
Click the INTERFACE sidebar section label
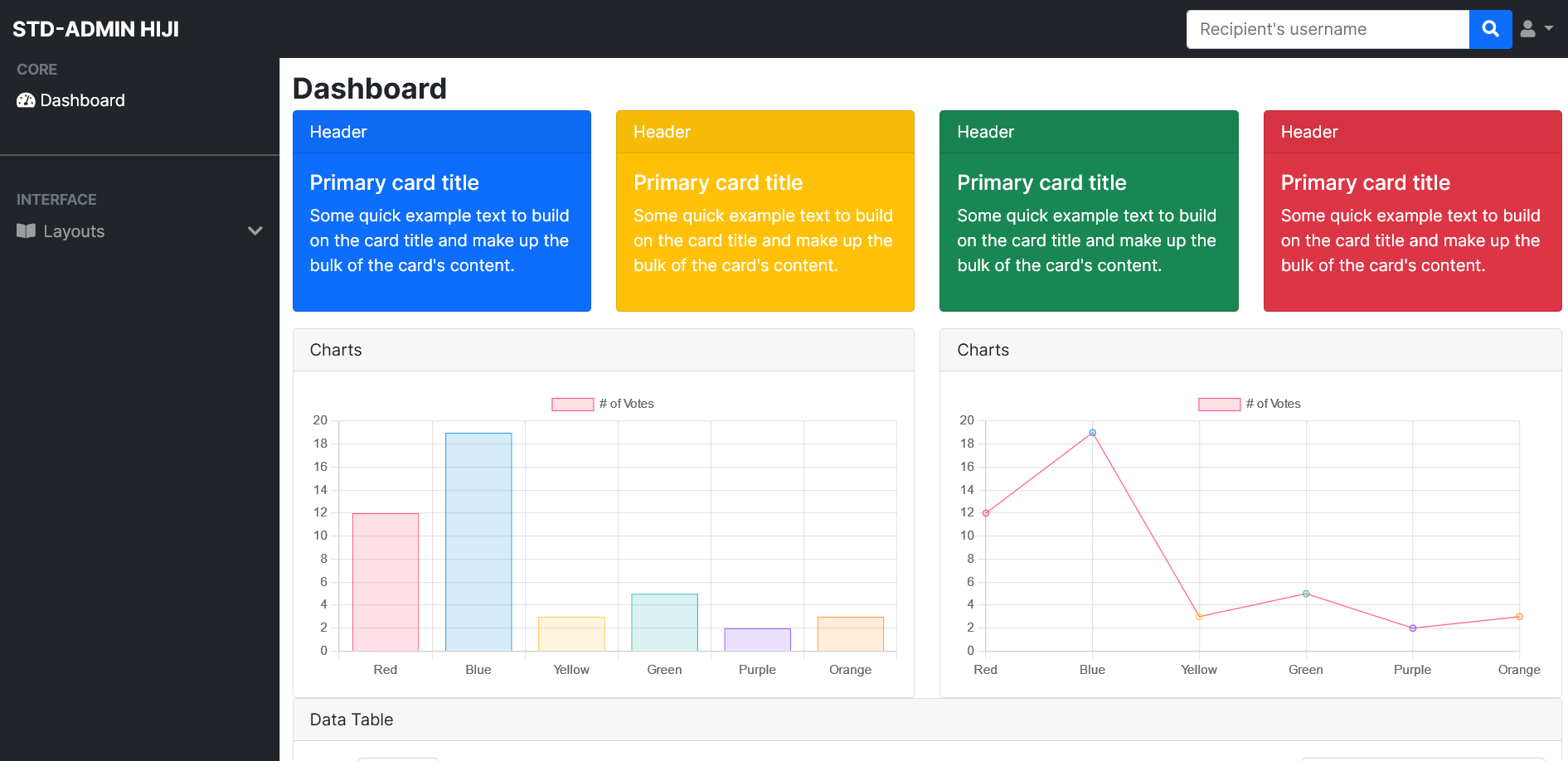[56, 200]
